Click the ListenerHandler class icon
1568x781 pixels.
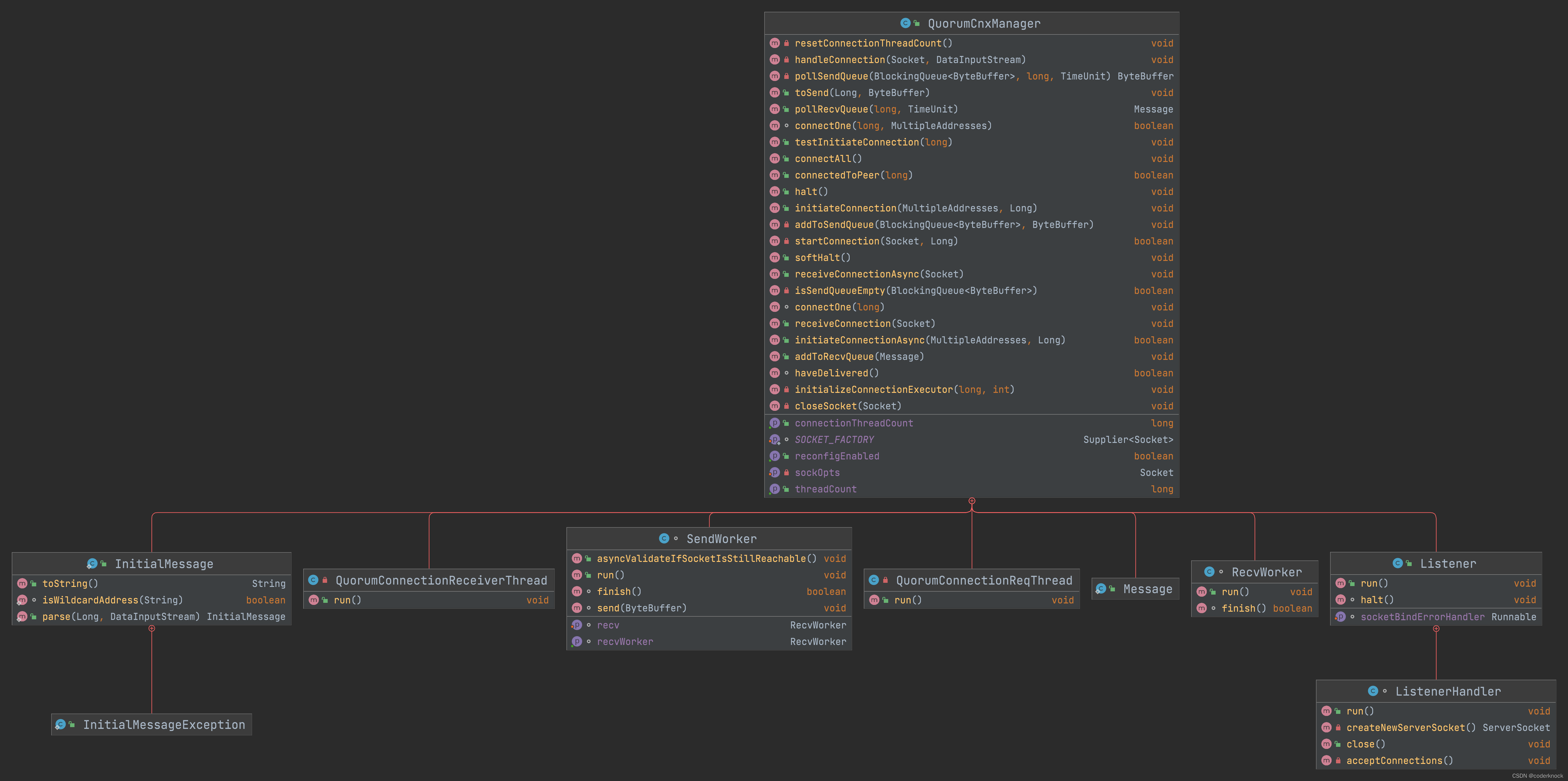(1373, 691)
